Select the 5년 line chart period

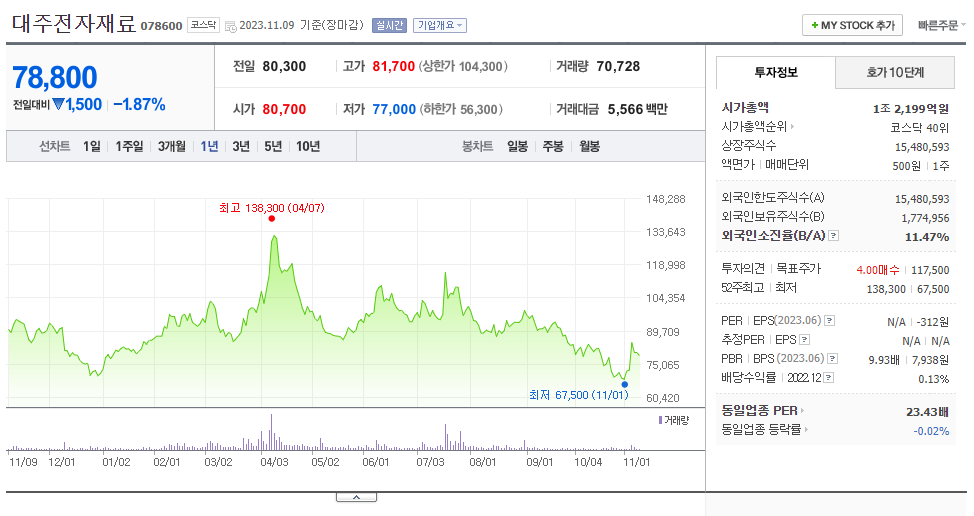coord(273,147)
